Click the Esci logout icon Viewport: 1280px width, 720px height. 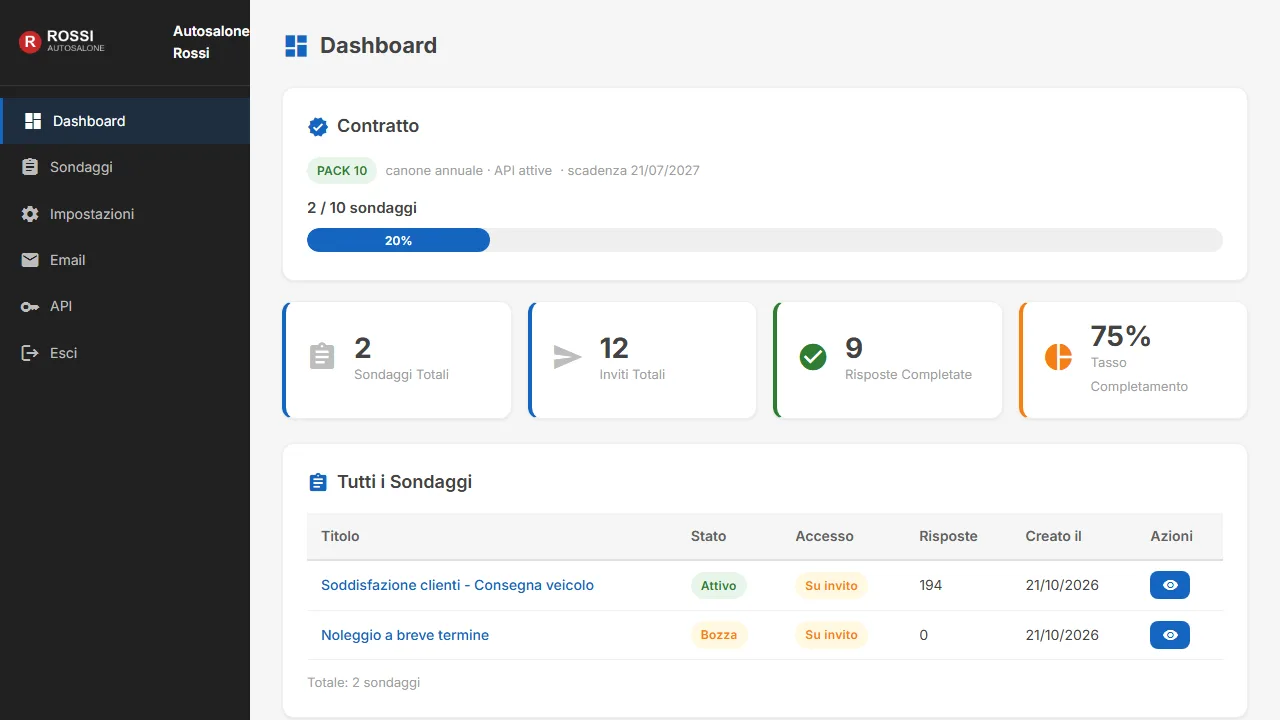pos(30,353)
